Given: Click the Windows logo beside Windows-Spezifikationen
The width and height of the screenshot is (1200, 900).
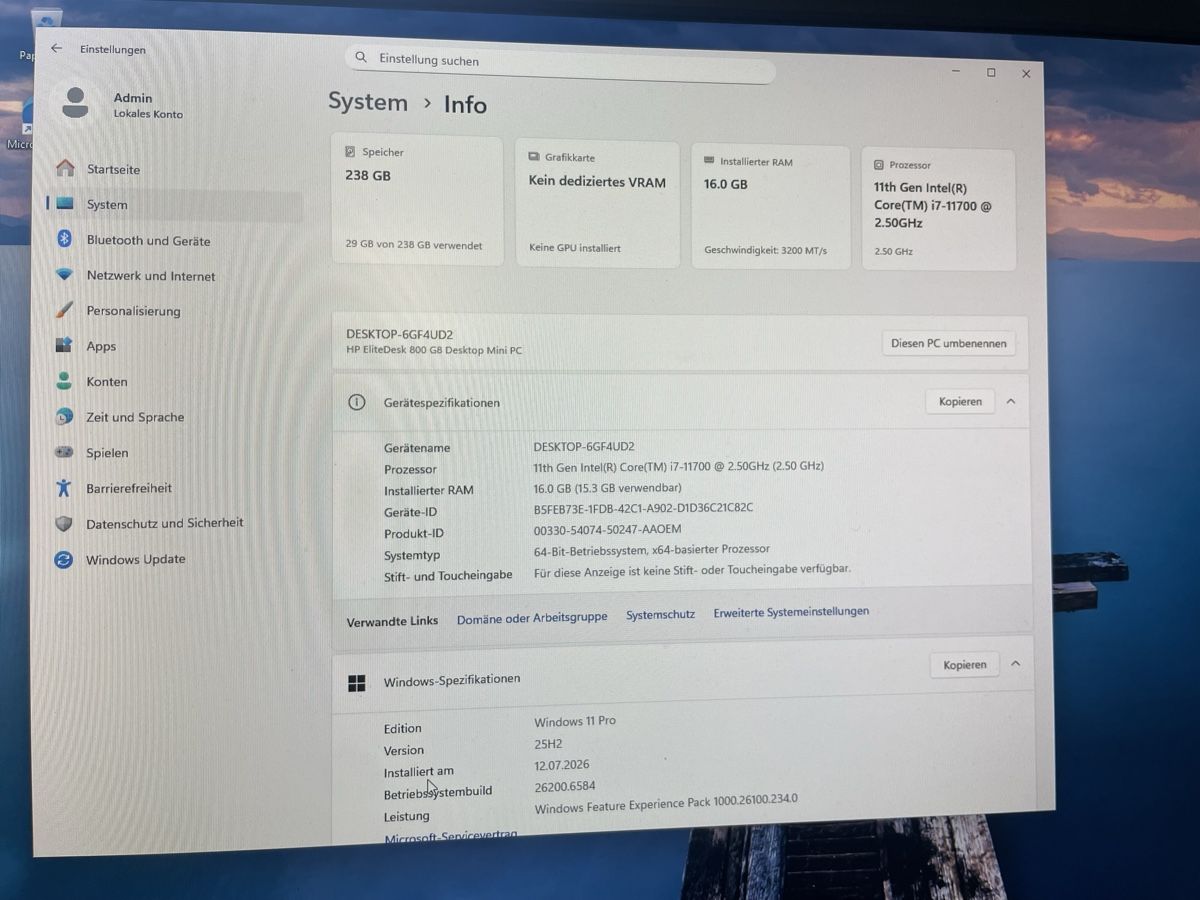Looking at the screenshot, I should (x=356, y=683).
